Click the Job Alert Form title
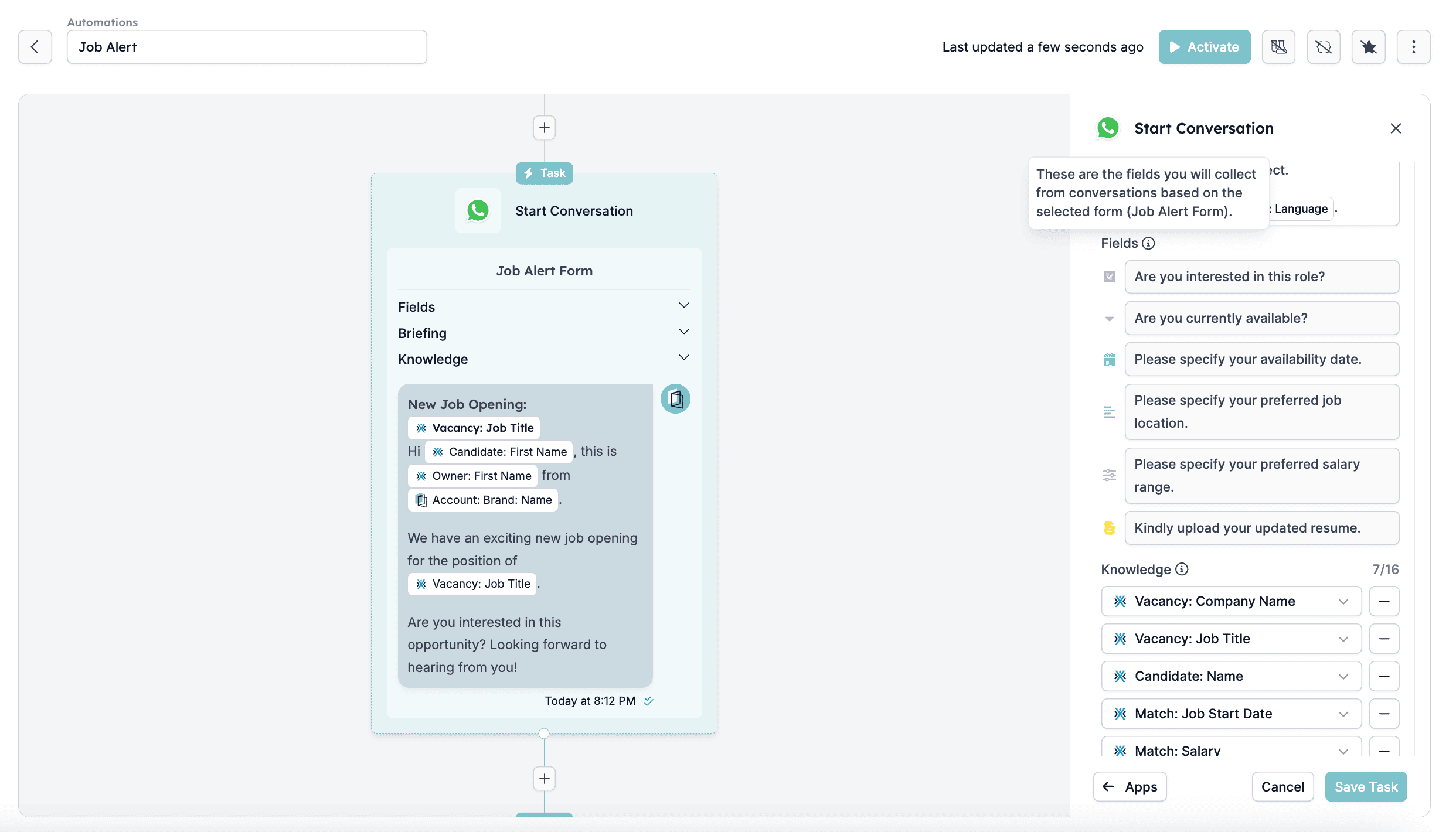Image resolution: width=1456 pixels, height=832 pixels. coord(545,271)
